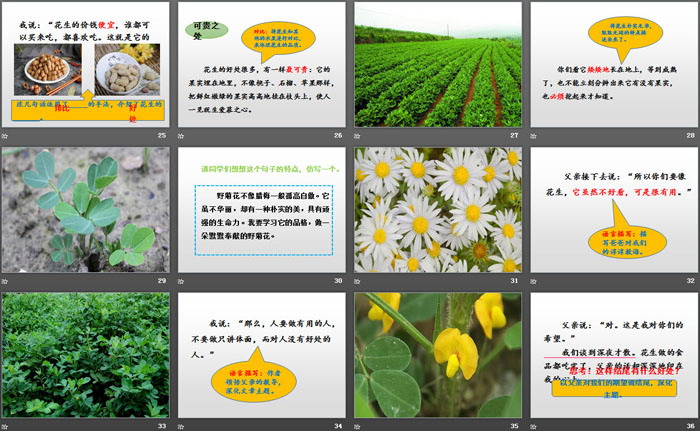
Task: Click slide number 29 label
Action: point(162,280)
